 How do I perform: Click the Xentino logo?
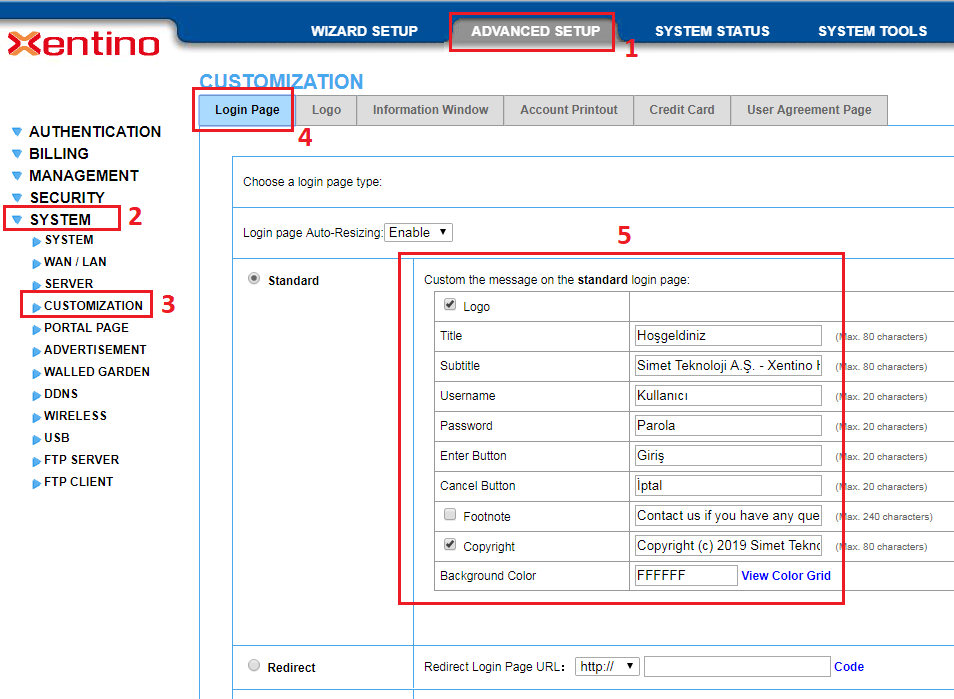click(84, 44)
